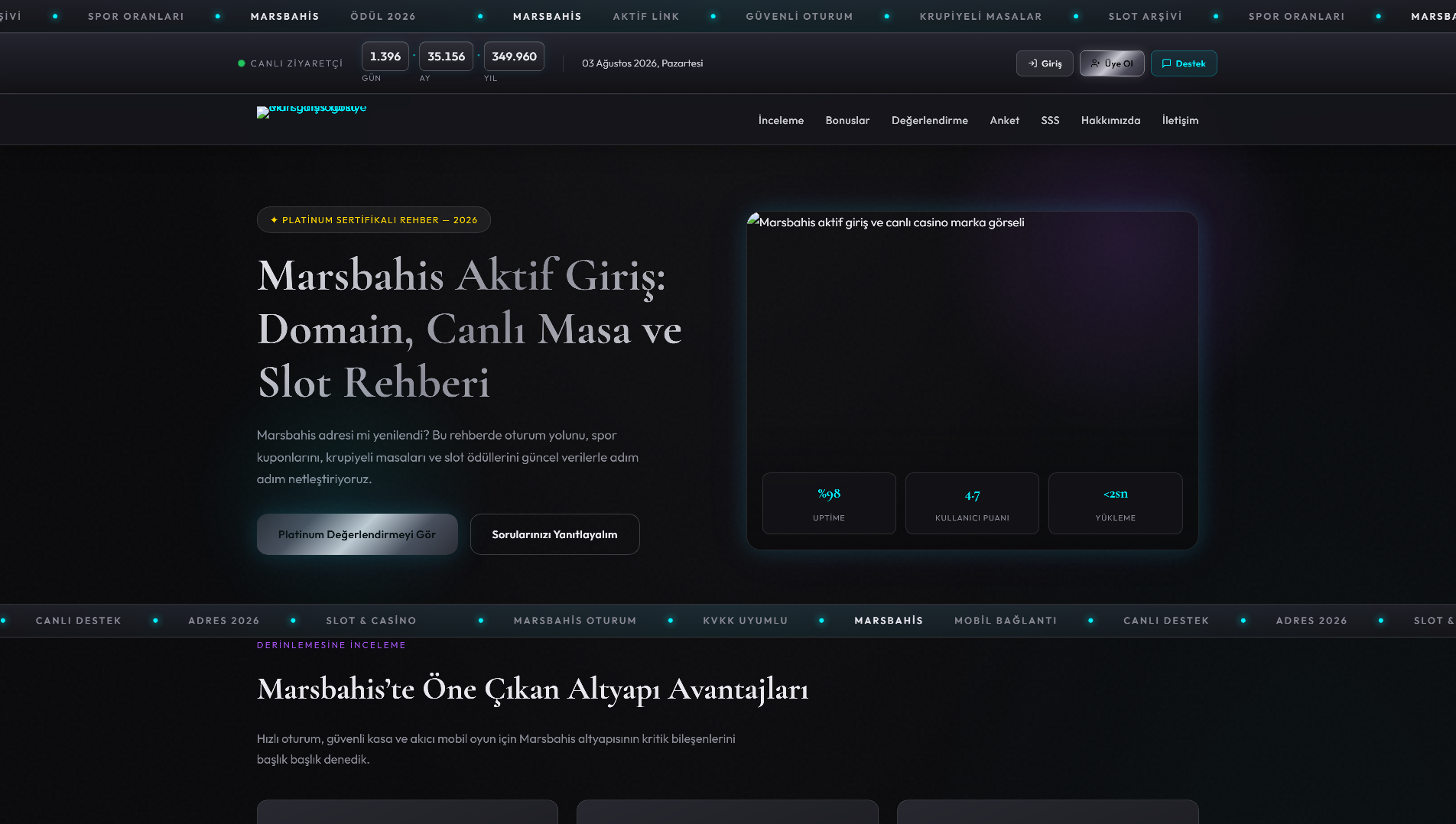The image size is (1456, 824).
Task: Click the AKTİF LİNK ticker item
Action: click(x=646, y=16)
